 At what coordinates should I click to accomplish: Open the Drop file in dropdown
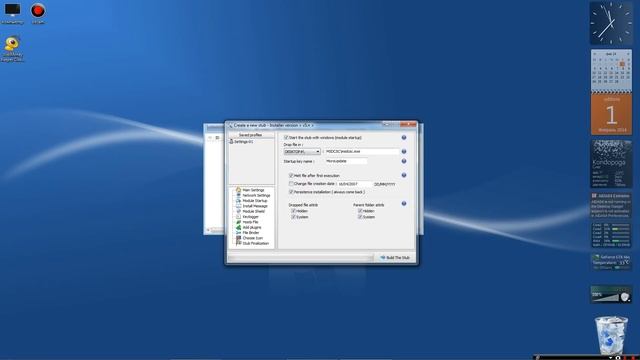[x=302, y=151]
